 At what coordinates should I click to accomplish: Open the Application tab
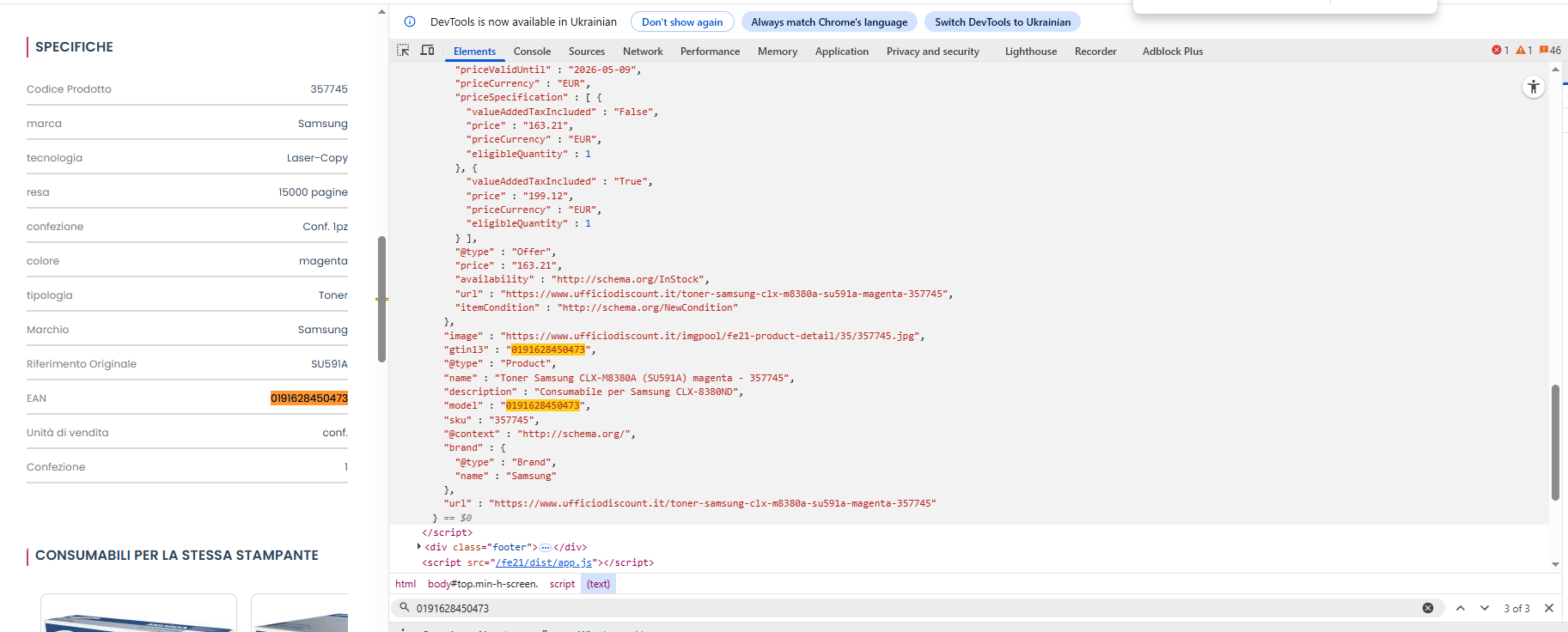point(842,52)
